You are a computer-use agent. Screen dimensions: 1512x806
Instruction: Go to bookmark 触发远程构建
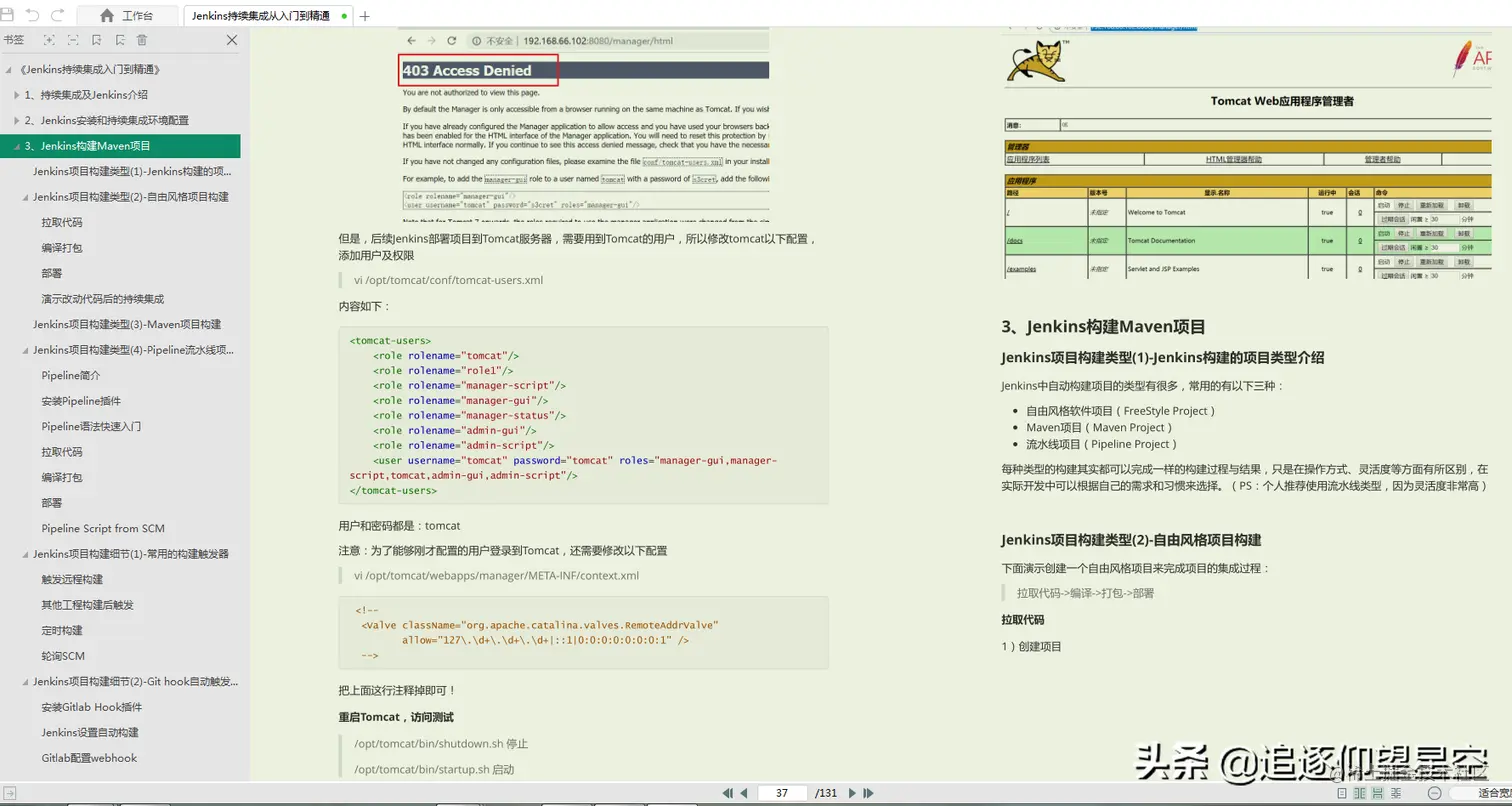tap(72, 579)
